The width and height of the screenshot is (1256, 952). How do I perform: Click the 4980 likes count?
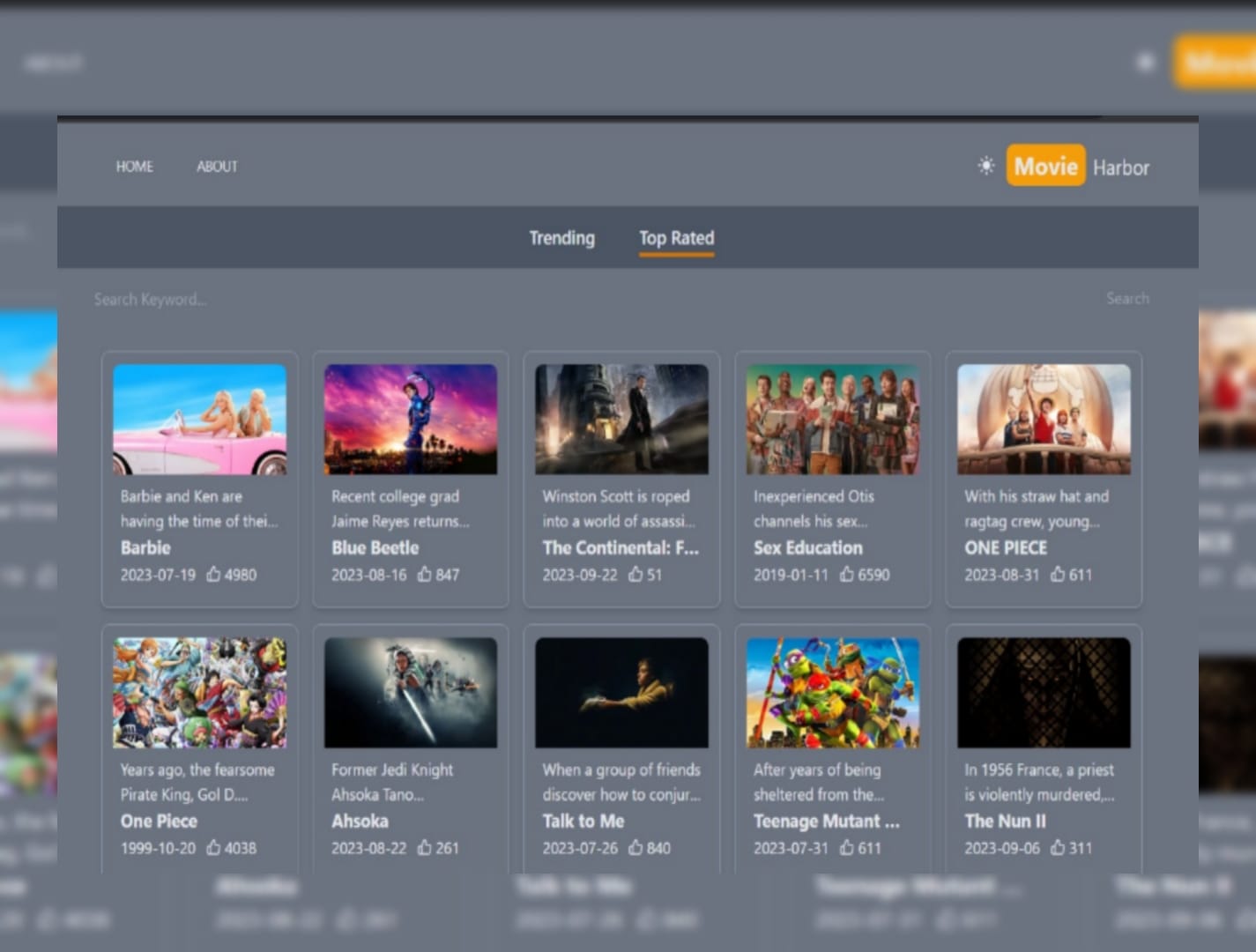(x=241, y=575)
